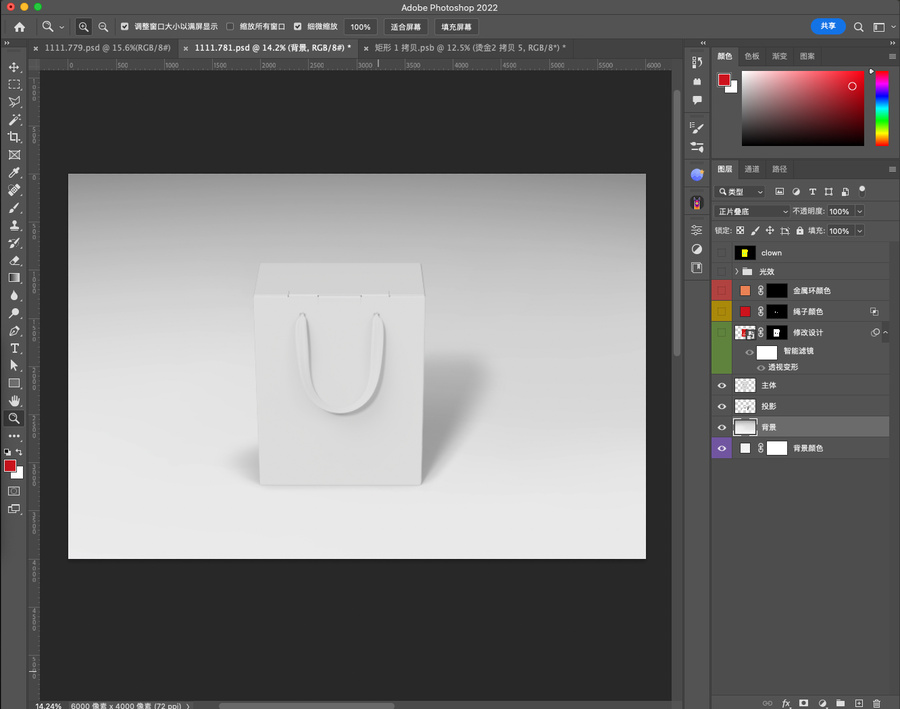Open the 不透明度 opacity dropdown arrow
This screenshot has width=900, height=709.
(860, 211)
